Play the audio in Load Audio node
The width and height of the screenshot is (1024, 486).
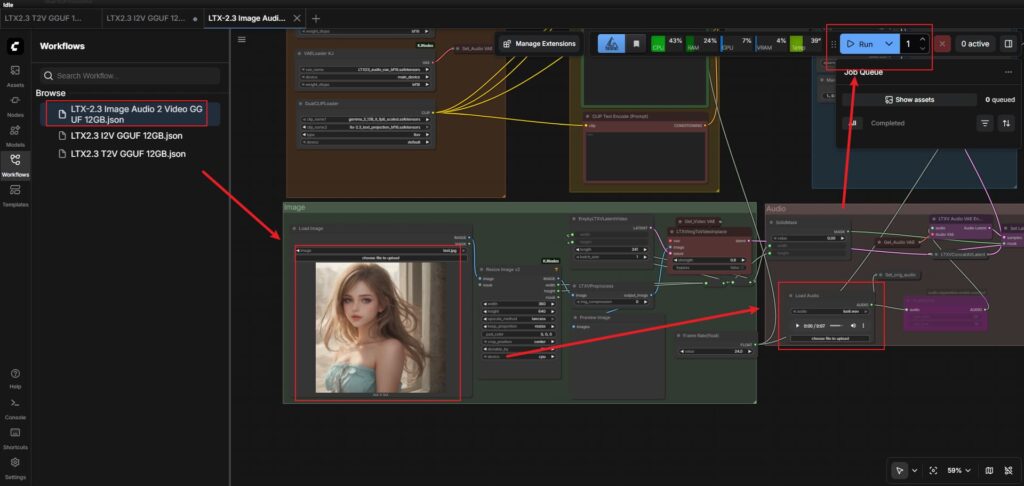coord(797,326)
